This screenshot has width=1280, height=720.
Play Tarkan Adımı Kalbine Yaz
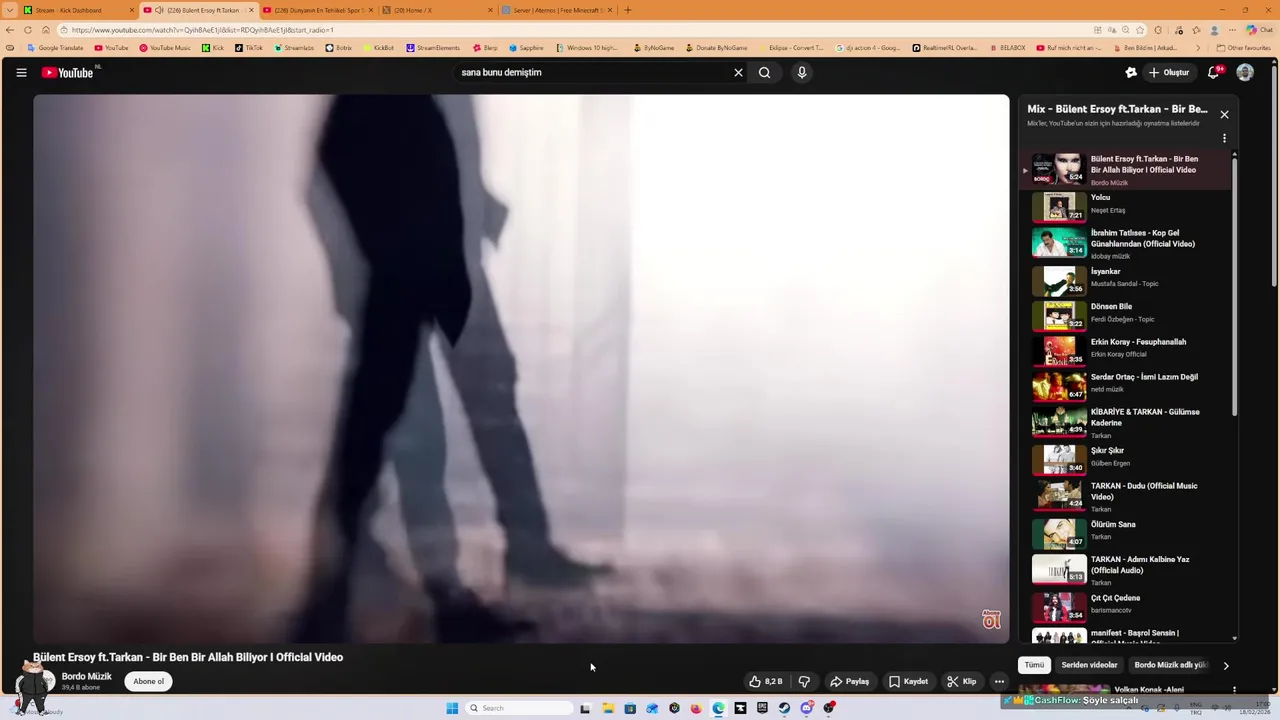click(1127, 570)
